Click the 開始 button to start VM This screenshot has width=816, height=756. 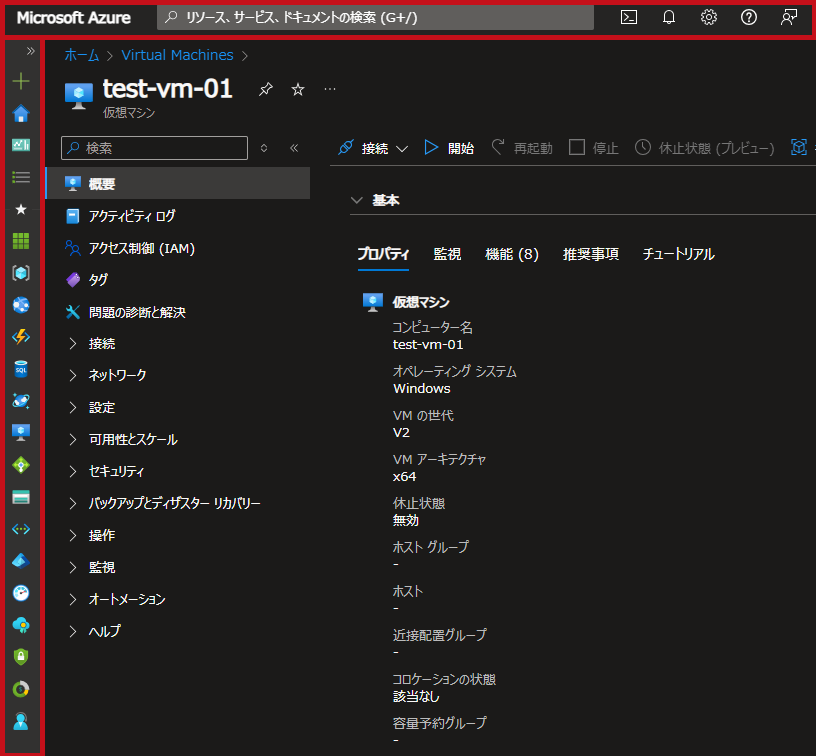point(450,148)
